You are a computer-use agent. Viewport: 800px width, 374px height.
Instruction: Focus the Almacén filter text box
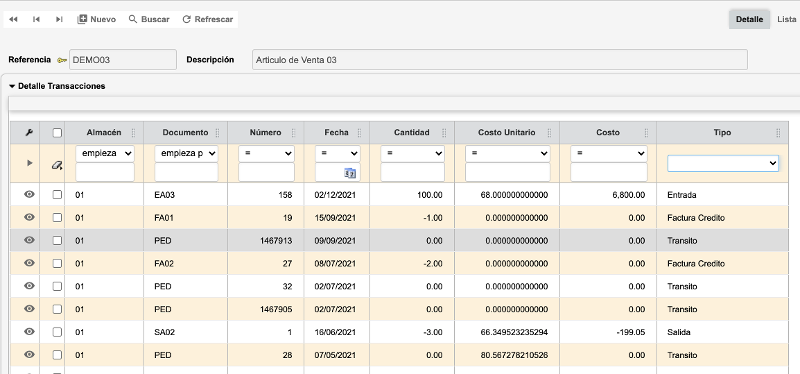(105, 172)
